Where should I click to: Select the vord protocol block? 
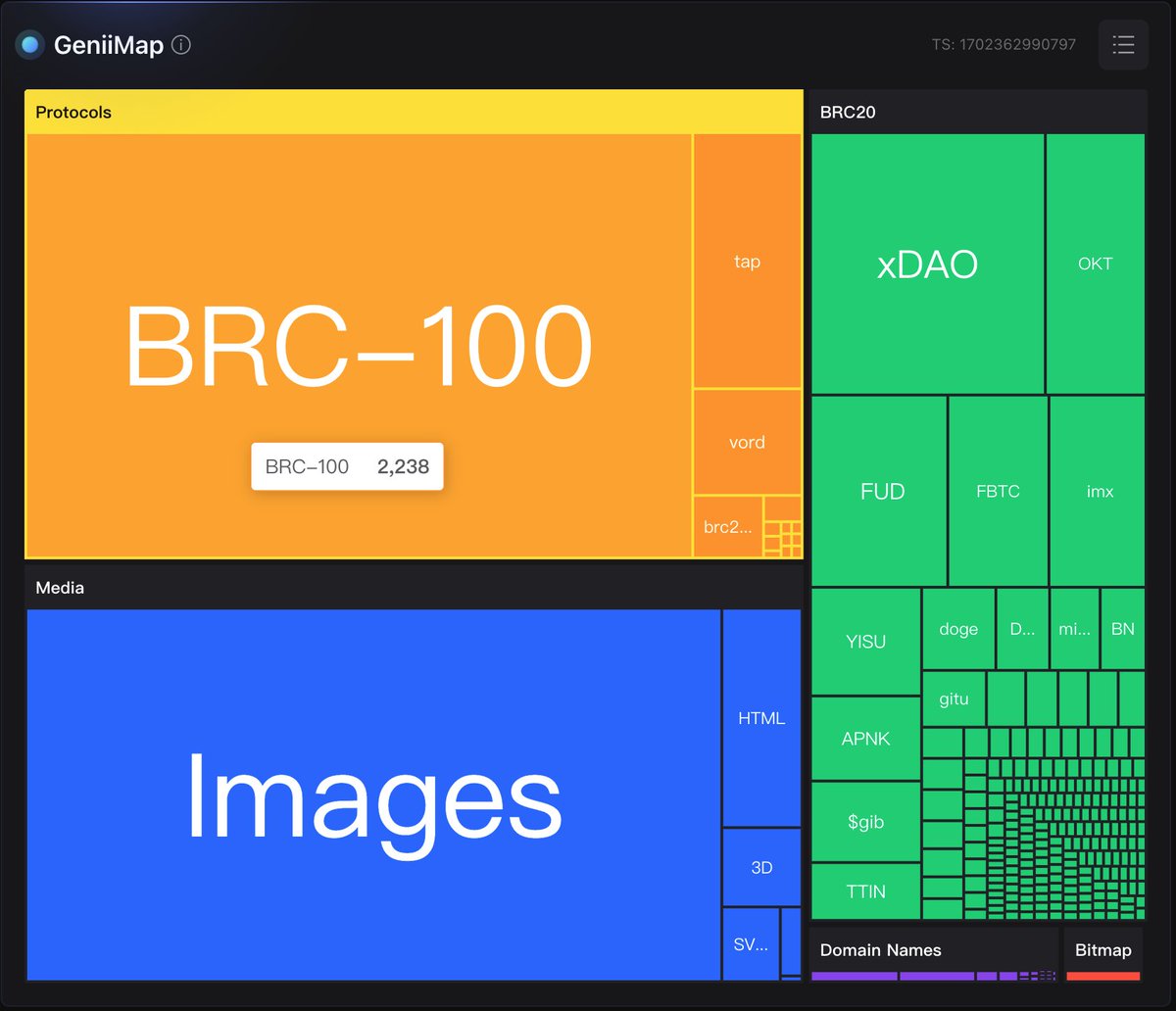[747, 442]
